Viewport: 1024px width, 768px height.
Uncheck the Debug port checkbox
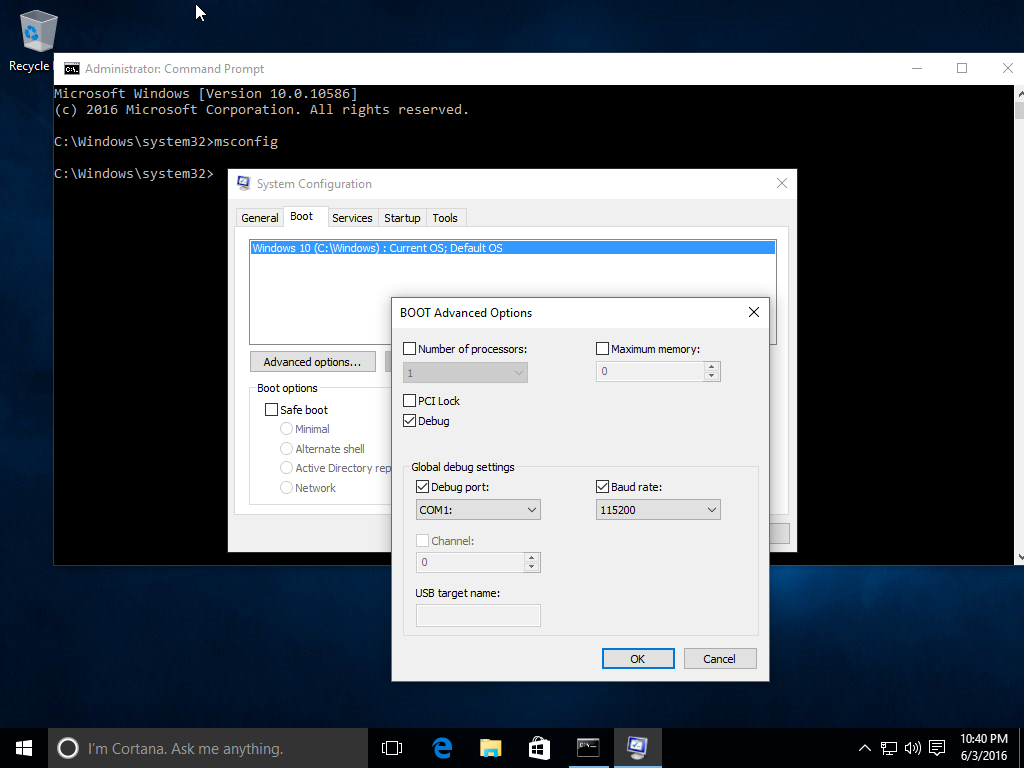click(423, 487)
